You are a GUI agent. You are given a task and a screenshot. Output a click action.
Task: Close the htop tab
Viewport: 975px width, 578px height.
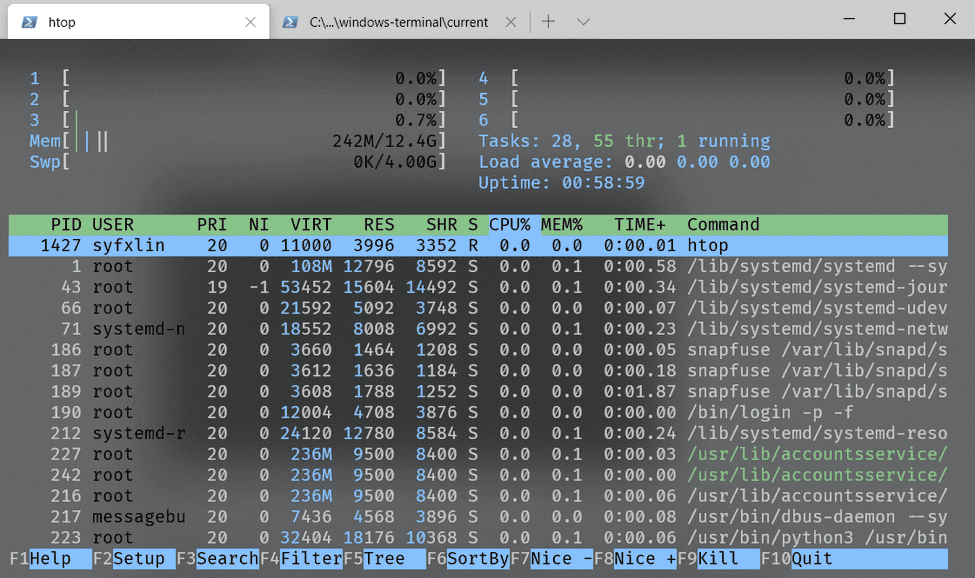[x=250, y=21]
